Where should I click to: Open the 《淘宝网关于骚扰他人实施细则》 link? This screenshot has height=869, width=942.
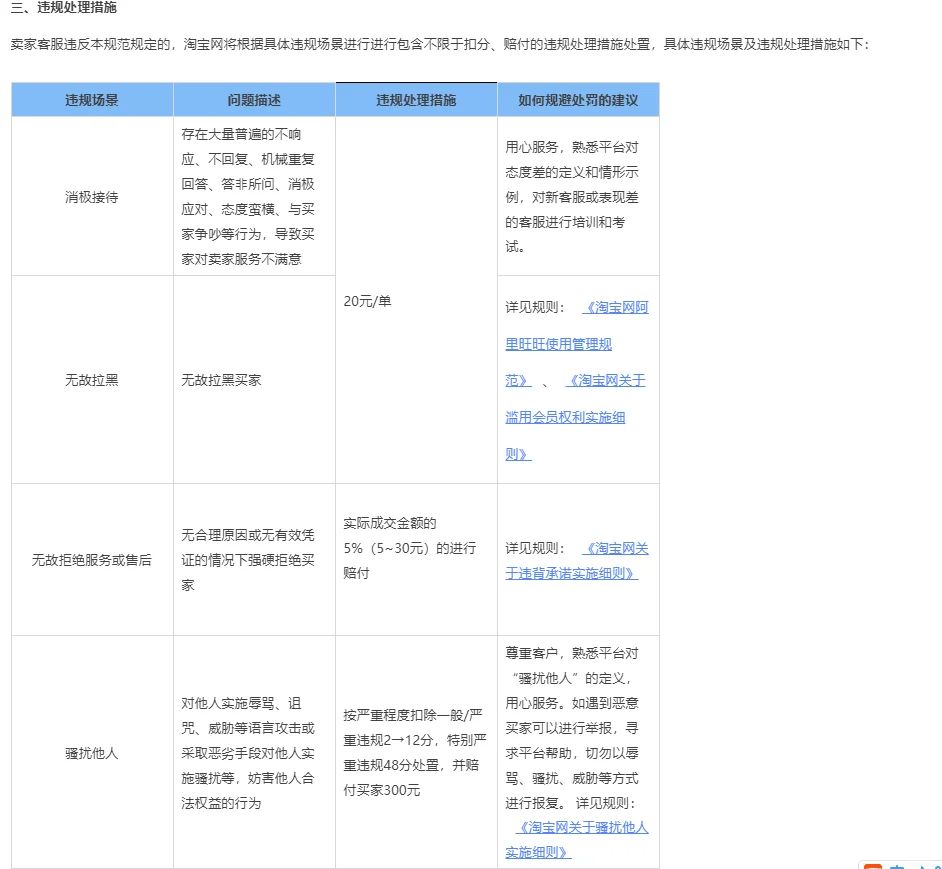point(576,840)
